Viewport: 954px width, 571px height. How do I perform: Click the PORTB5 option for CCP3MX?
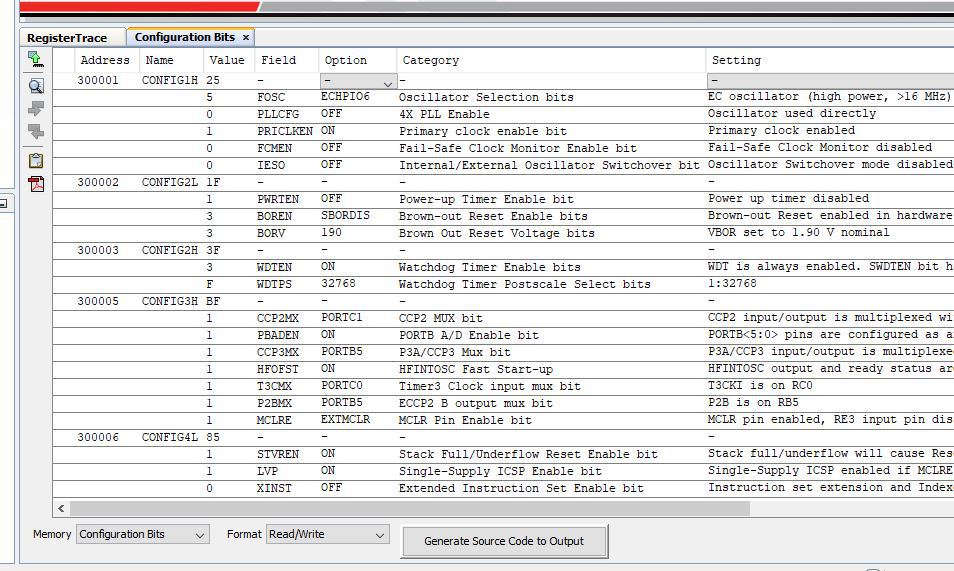(x=341, y=352)
